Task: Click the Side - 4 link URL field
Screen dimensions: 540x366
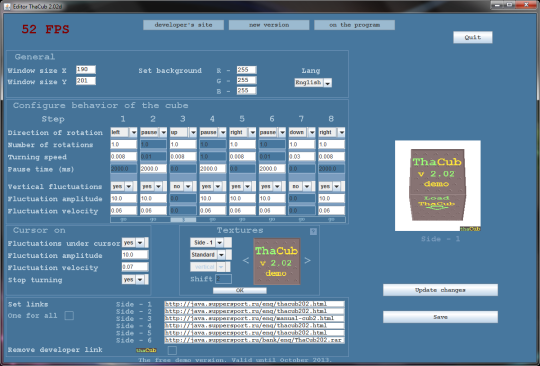Action: click(x=255, y=326)
